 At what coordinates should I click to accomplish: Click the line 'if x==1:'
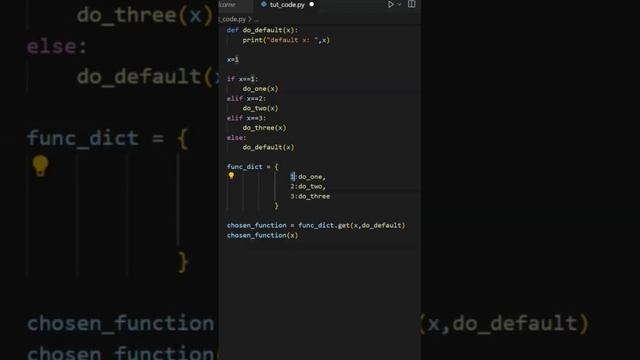242,79
